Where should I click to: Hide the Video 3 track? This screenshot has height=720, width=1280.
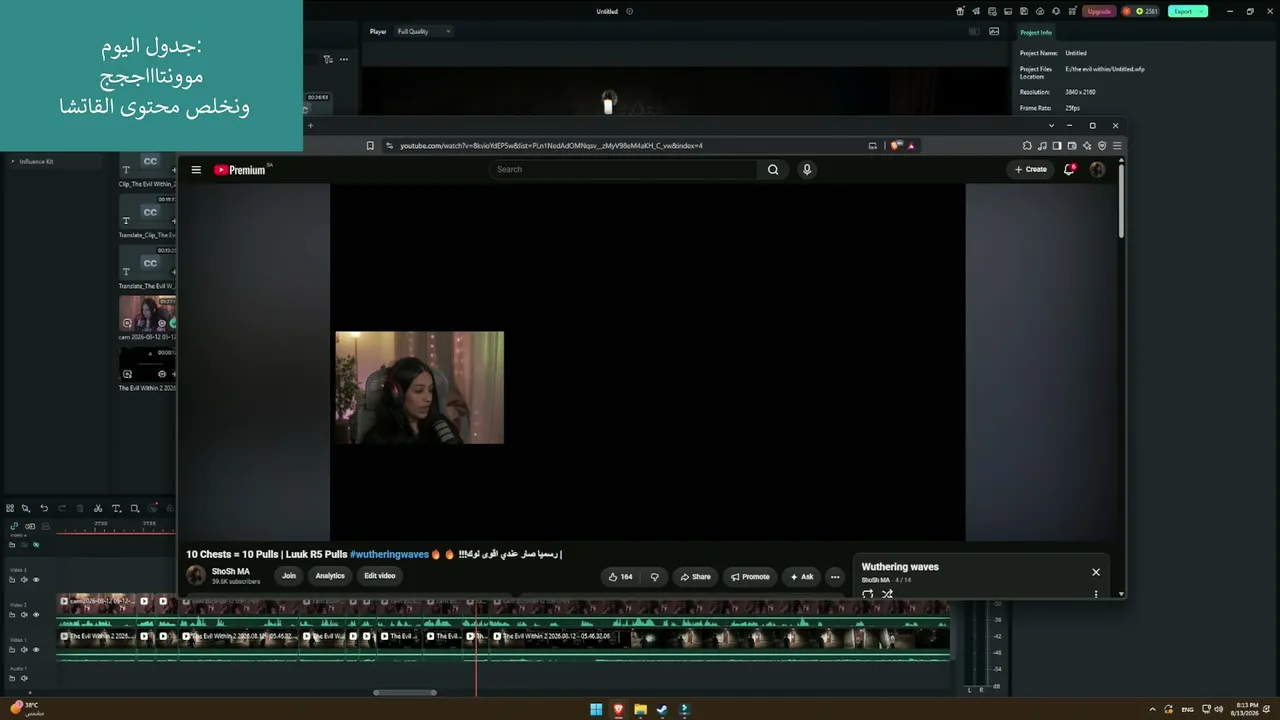tap(36, 580)
